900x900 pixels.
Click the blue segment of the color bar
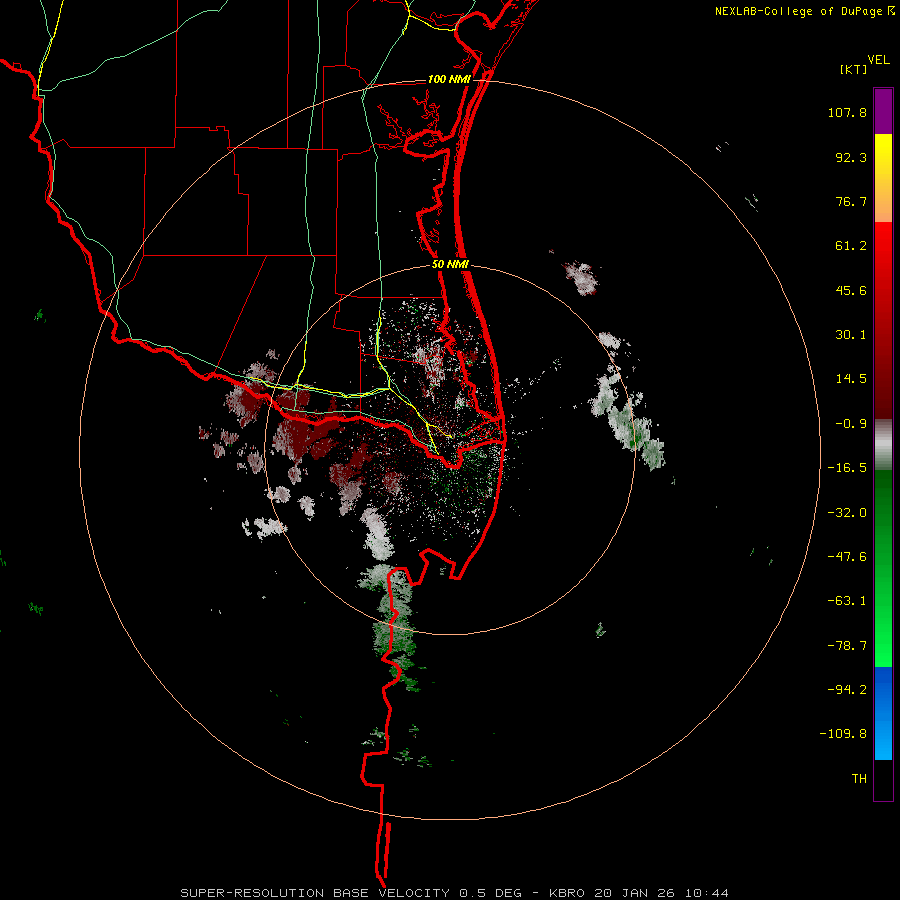point(883,713)
